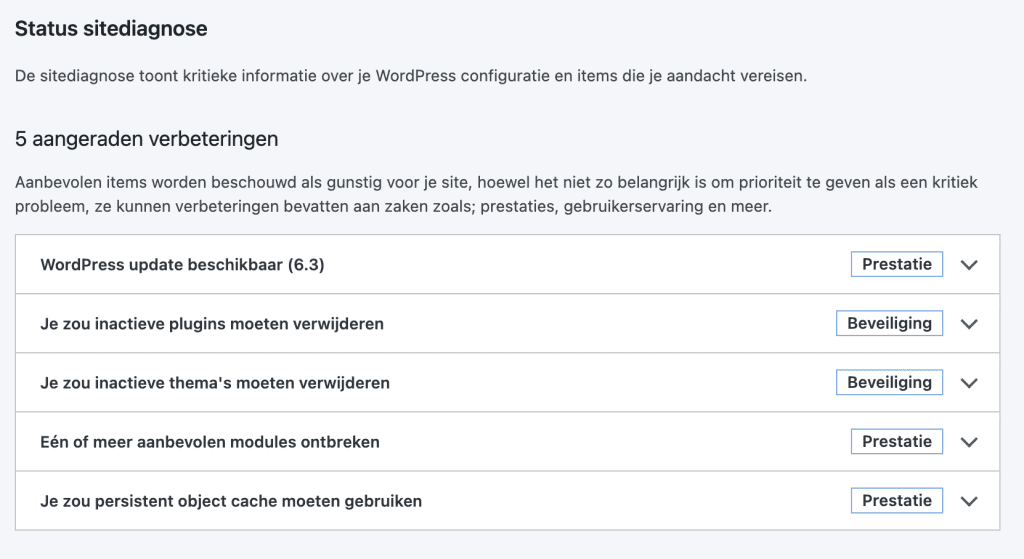Expand the aanbevolen modules ontbreken chevron

click(x=968, y=442)
